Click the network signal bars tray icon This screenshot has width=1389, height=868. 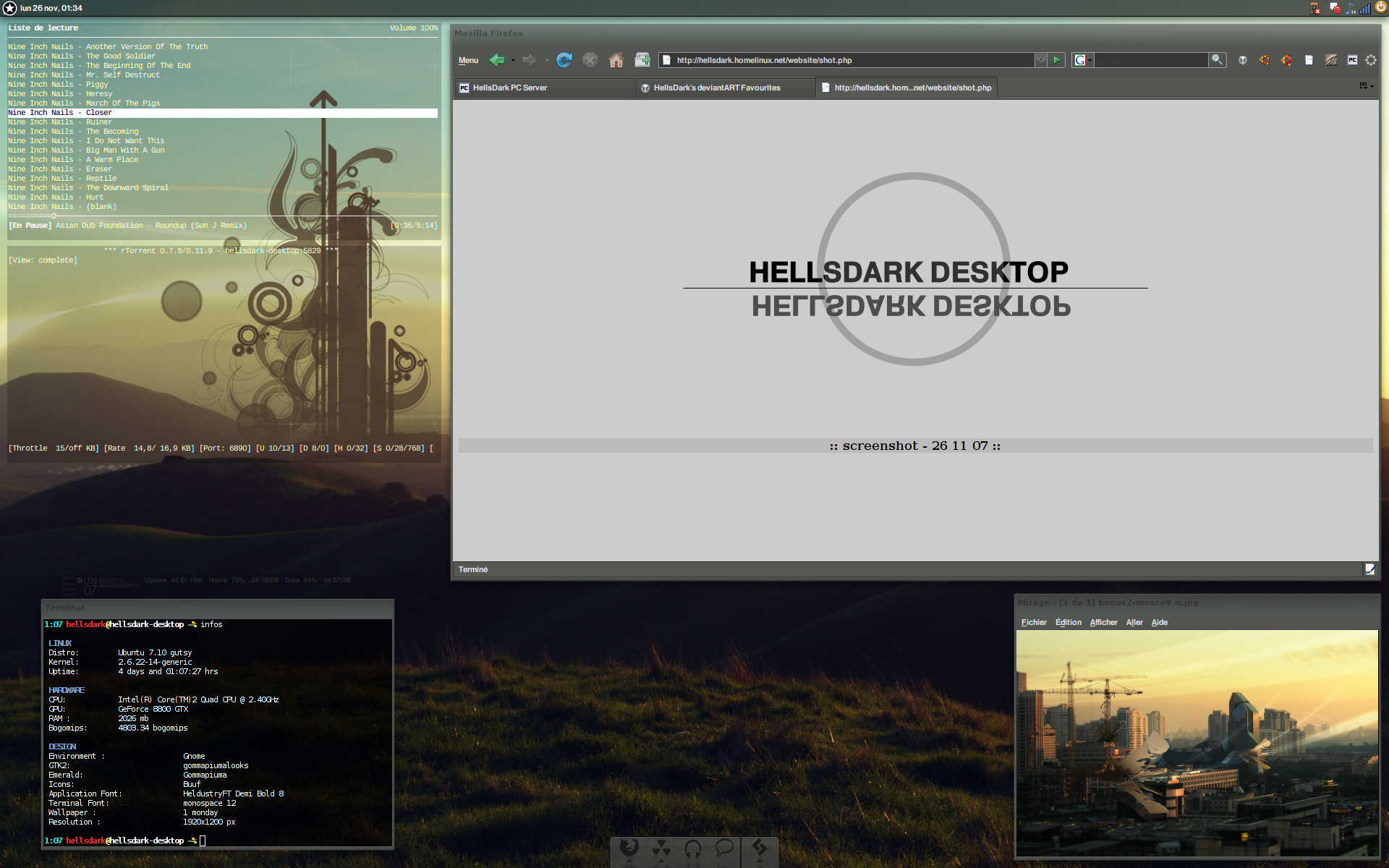tap(1365, 8)
